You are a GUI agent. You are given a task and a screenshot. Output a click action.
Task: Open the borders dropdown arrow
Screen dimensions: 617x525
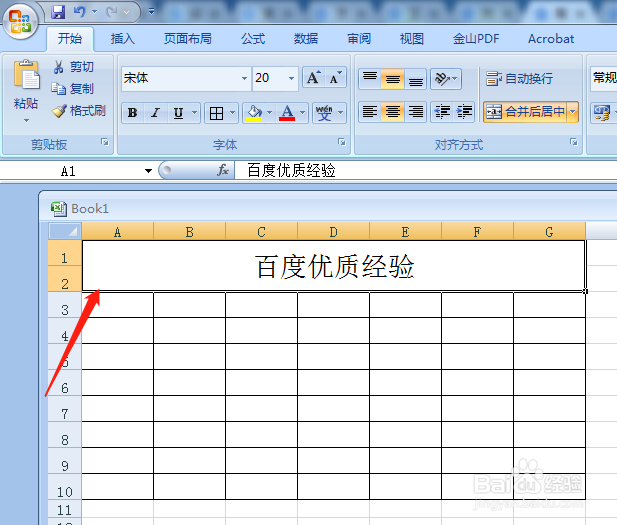pos(233,113)
